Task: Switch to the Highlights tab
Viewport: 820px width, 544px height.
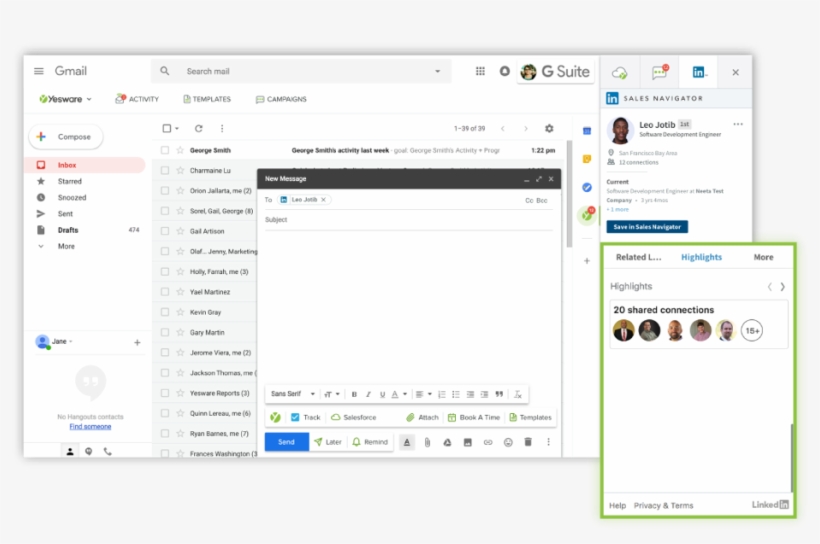Action: 701,257
